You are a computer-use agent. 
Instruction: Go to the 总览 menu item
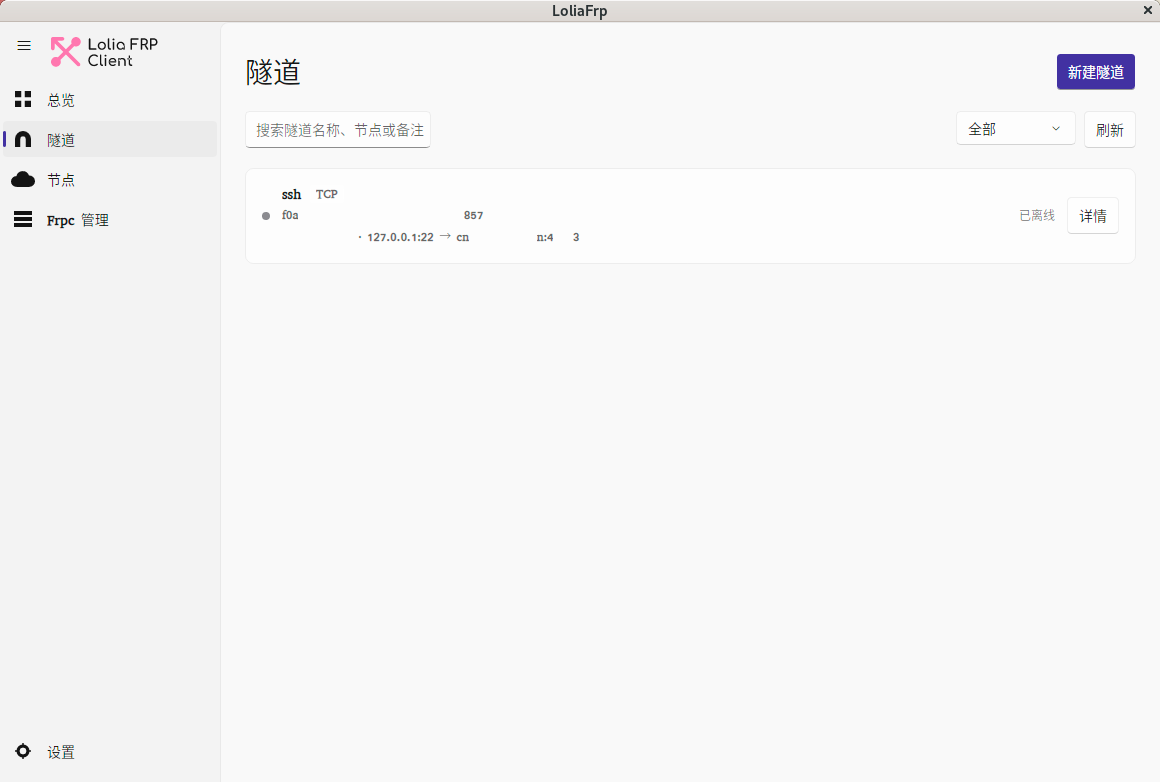pyautogui.click(x=110, y=99)
